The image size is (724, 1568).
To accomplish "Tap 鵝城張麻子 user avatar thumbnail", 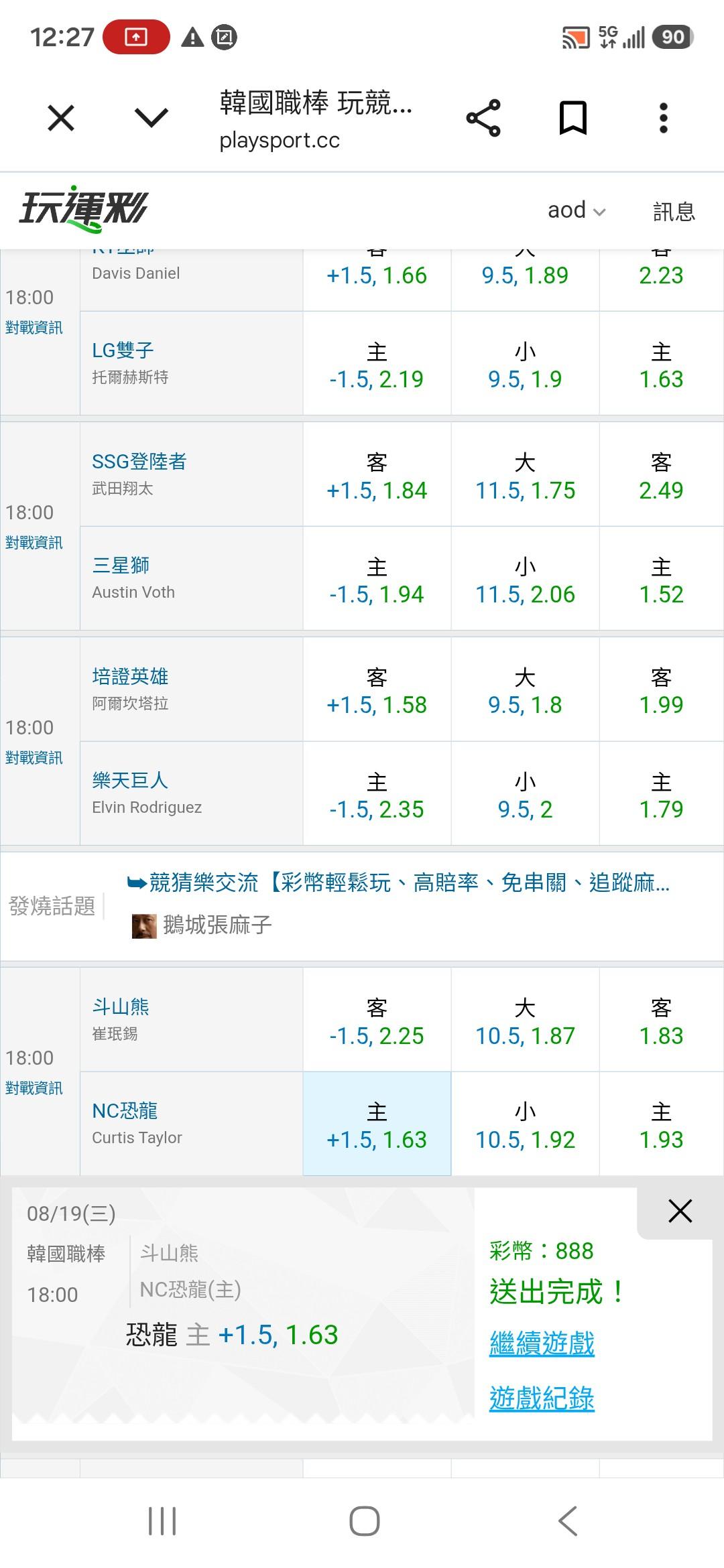I will pyautogui.click(x=144, y=925).
